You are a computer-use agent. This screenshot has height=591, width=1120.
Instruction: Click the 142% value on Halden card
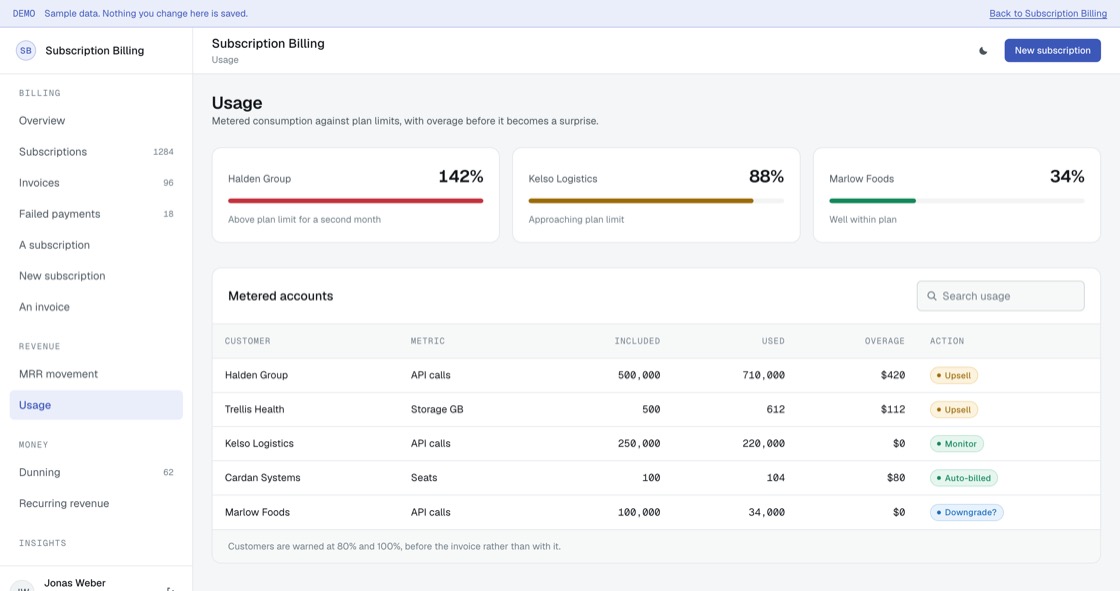click(x=461, y=177)
